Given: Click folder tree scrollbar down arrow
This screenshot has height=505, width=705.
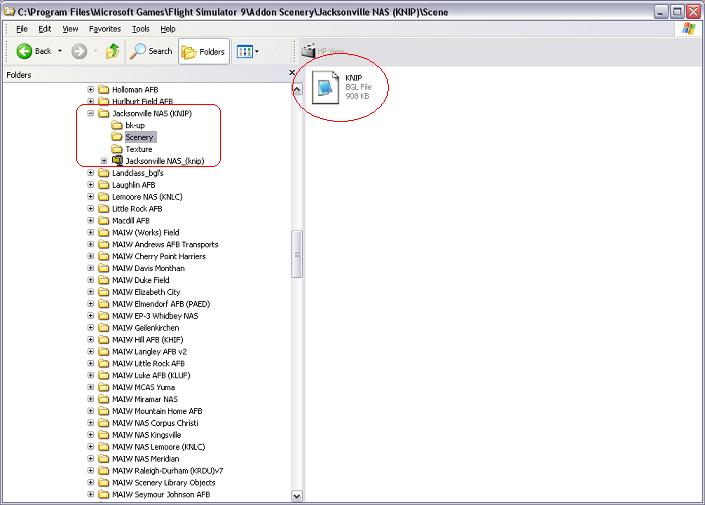Looking at the screenshot, I should tap(297, 496).
